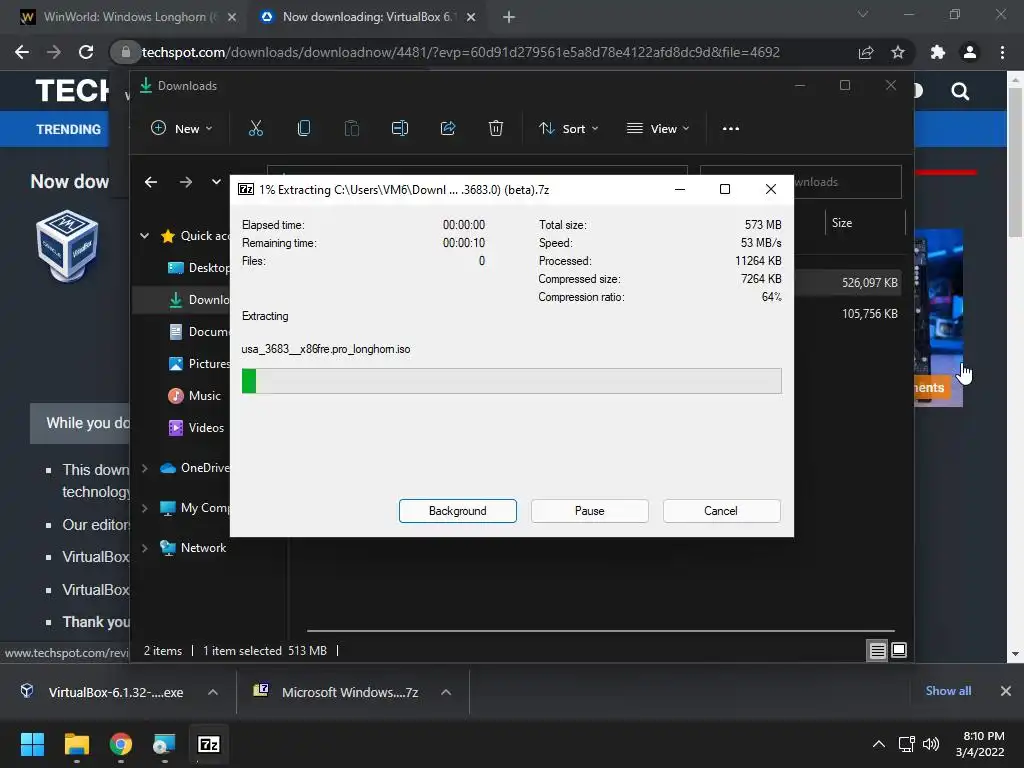Click the Background button in 7-Zip dialog
Image resolution: width=1024 pixels, height=768 pixels.
458,511
